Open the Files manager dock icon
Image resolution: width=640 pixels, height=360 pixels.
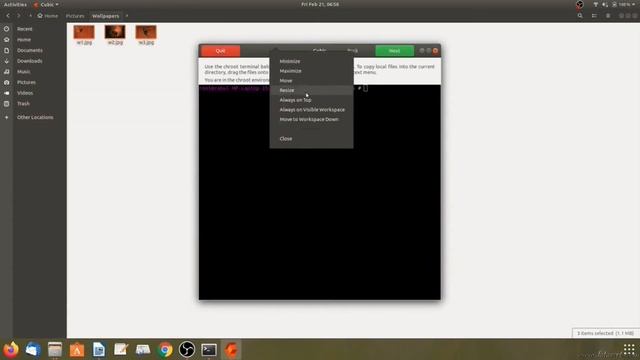55,350
